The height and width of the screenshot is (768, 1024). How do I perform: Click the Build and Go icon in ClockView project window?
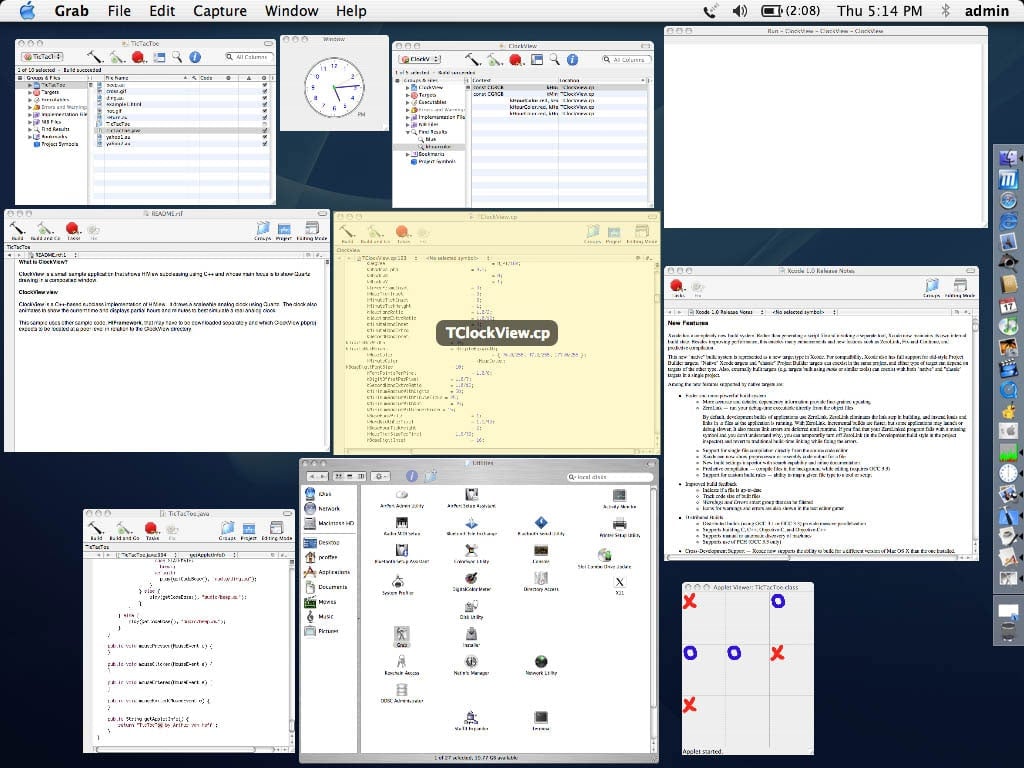[494, 59]
